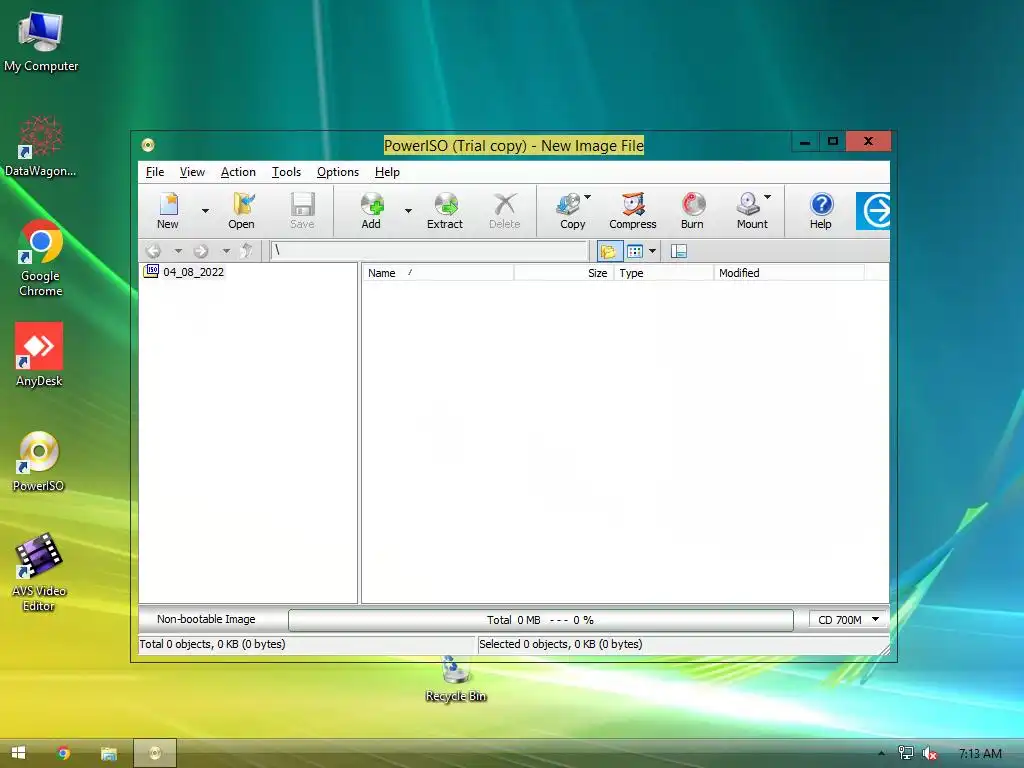The image size is (1024, 768).
Task: Open the View menu
Action: pos(192,172)
